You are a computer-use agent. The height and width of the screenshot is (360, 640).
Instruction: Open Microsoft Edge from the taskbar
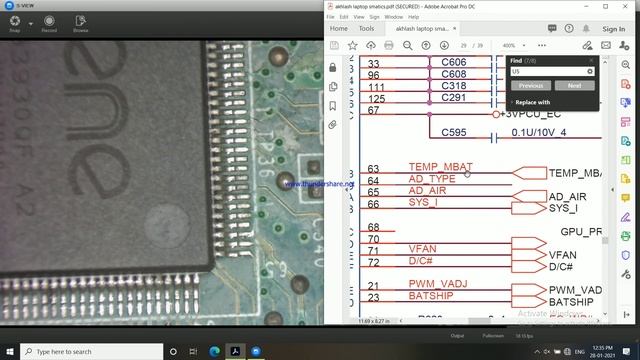(x=215, y=351)
